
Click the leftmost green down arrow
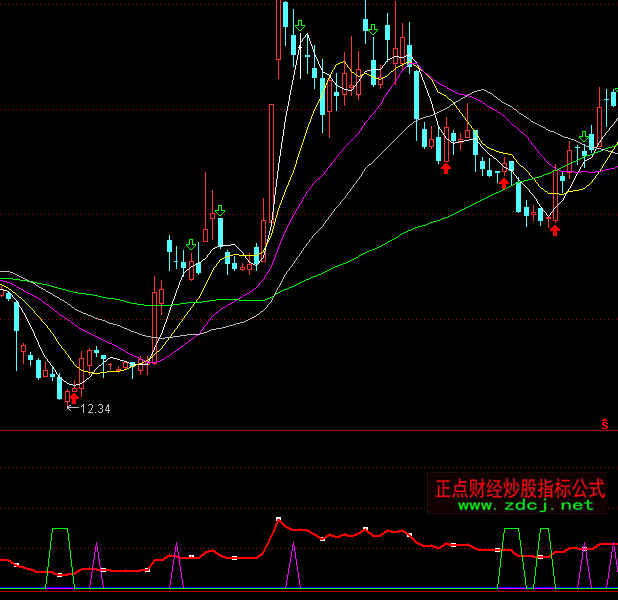pos(190,244)
